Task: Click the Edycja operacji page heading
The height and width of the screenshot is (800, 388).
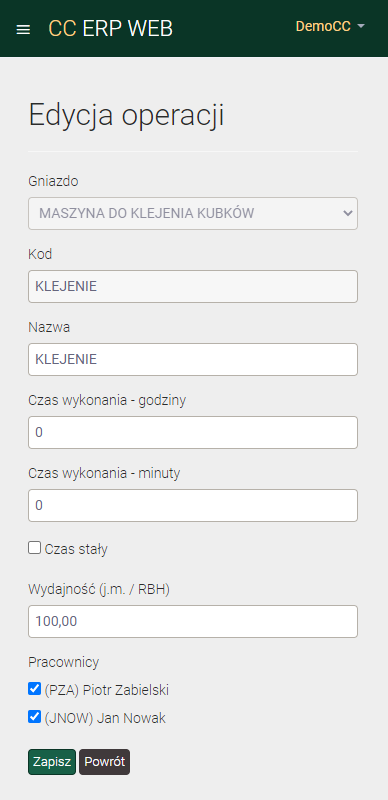Action: (126, 115)
